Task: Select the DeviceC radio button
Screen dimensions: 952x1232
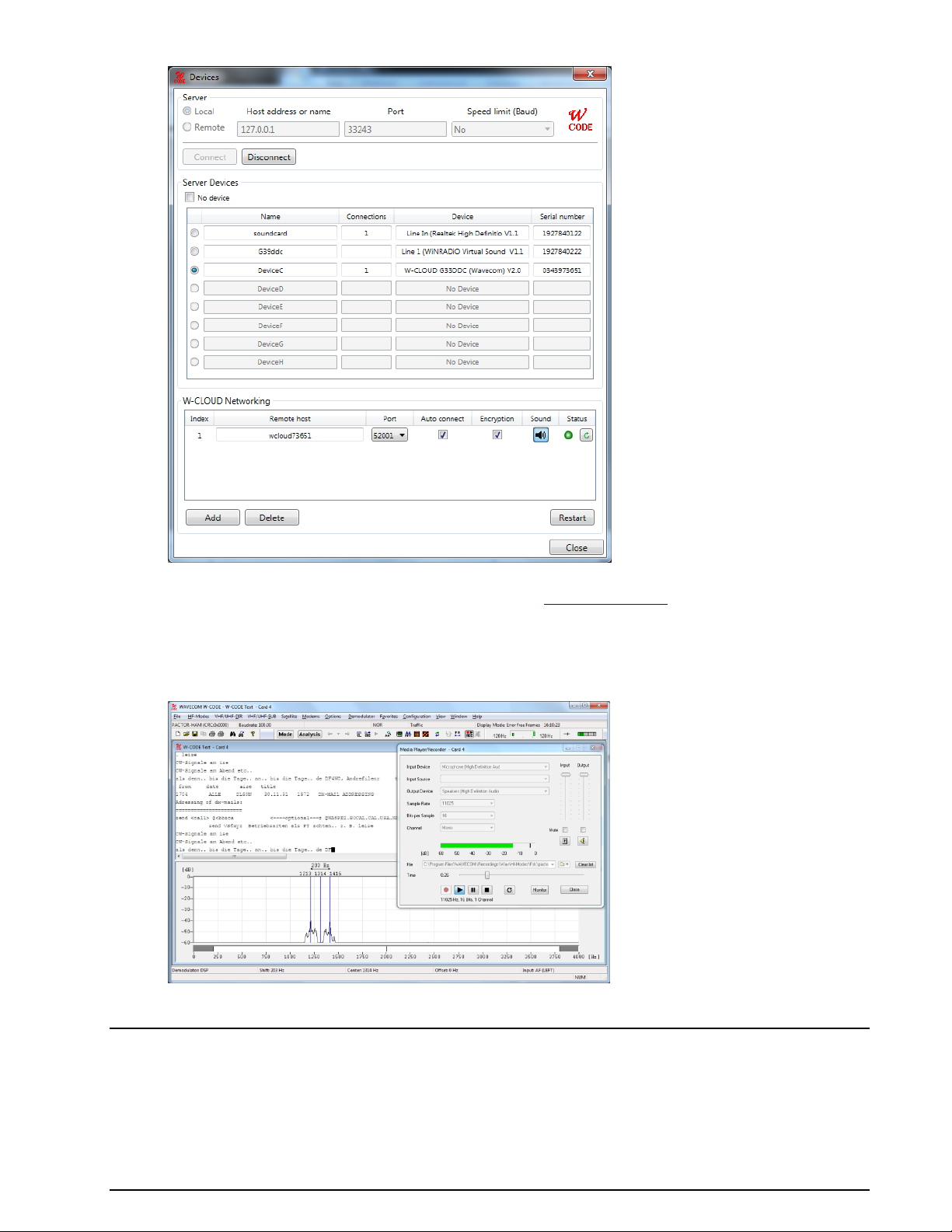Action: pyautogui.click(x=194, y=270)
